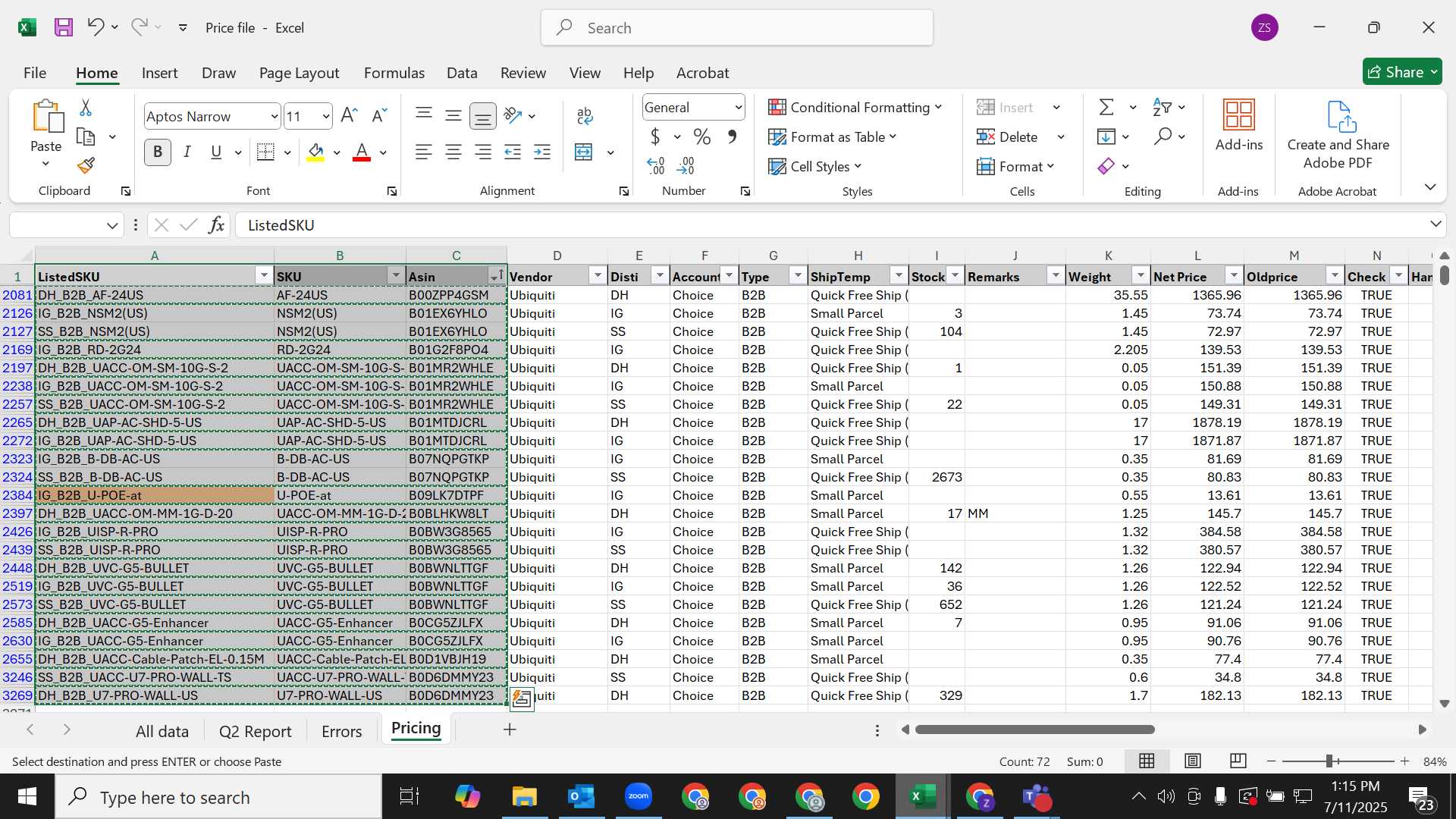Screen dimensions: 1456x819
Task: Click the Paste clipboard icon
Action: click(x=47, y=116)
